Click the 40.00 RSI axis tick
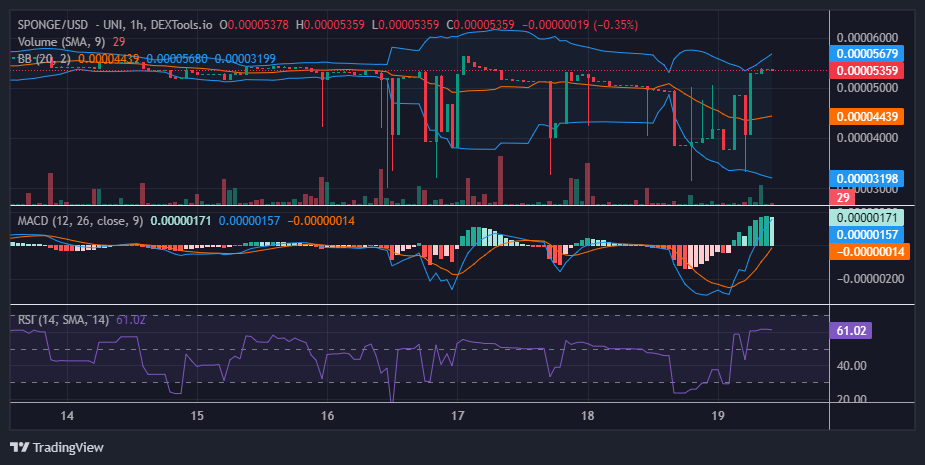Screen dimensions: 925x465 point(852,366)
